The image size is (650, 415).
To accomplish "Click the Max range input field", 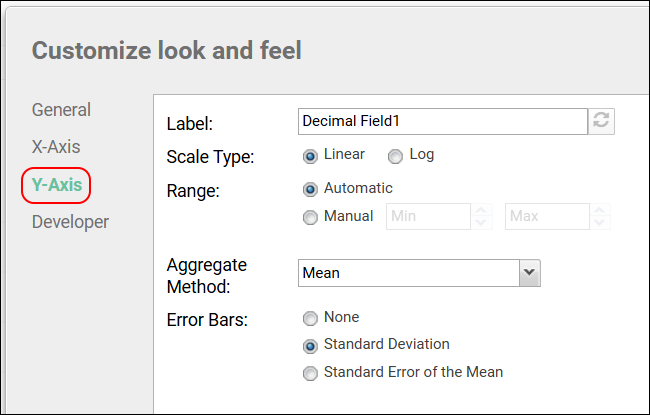I will 545,216.
